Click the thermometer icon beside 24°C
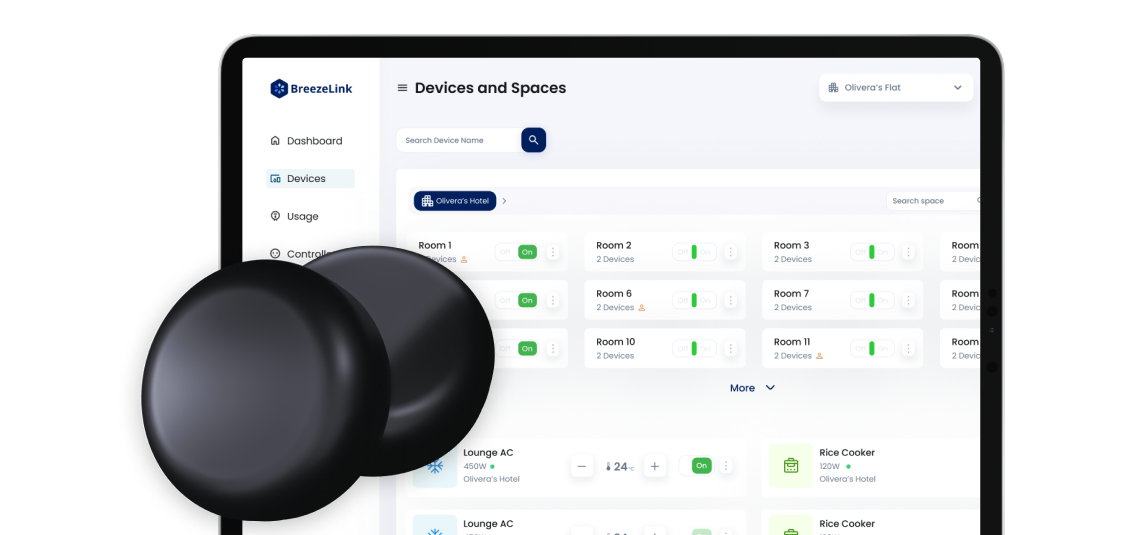Screen dimensions: 1139x535 click(x=609, y=467)
